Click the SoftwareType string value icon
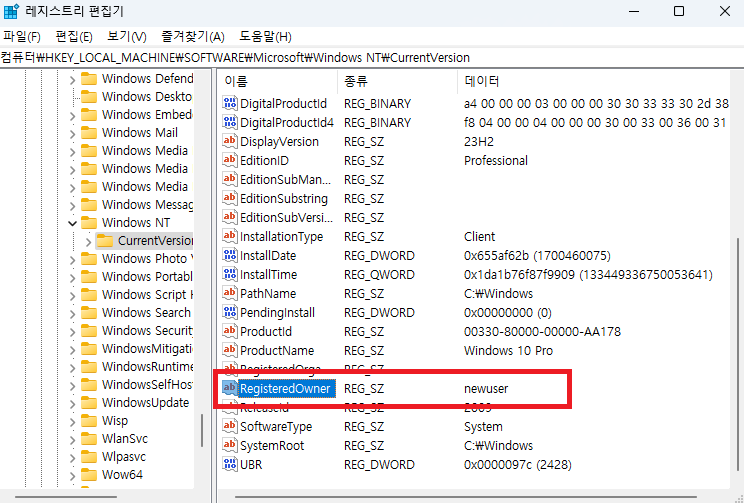 pyautogui.click(x=230, y=426)
